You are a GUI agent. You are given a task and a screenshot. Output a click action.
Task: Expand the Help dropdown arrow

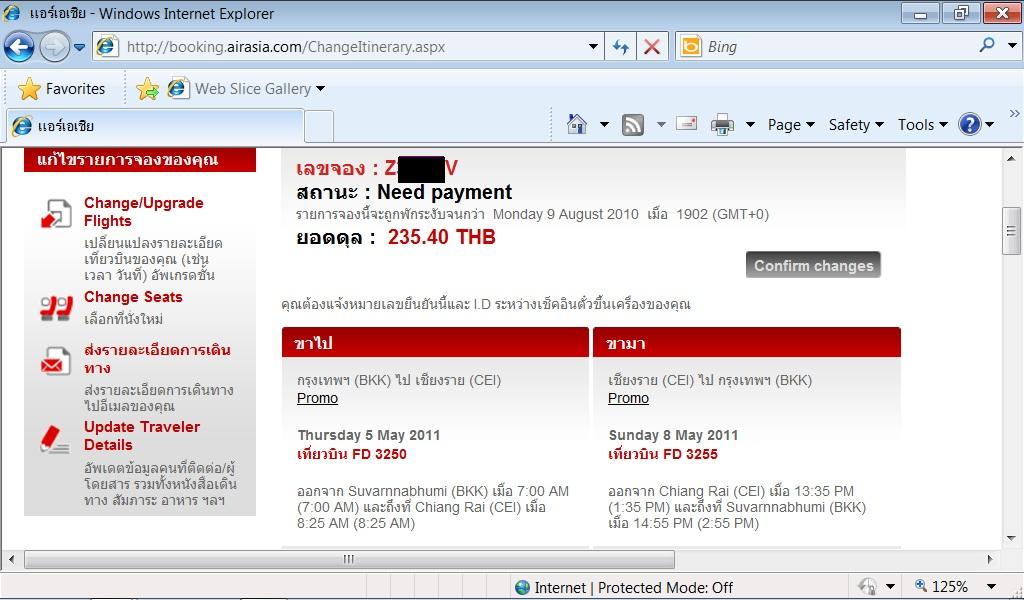click(x=990, y=124)
